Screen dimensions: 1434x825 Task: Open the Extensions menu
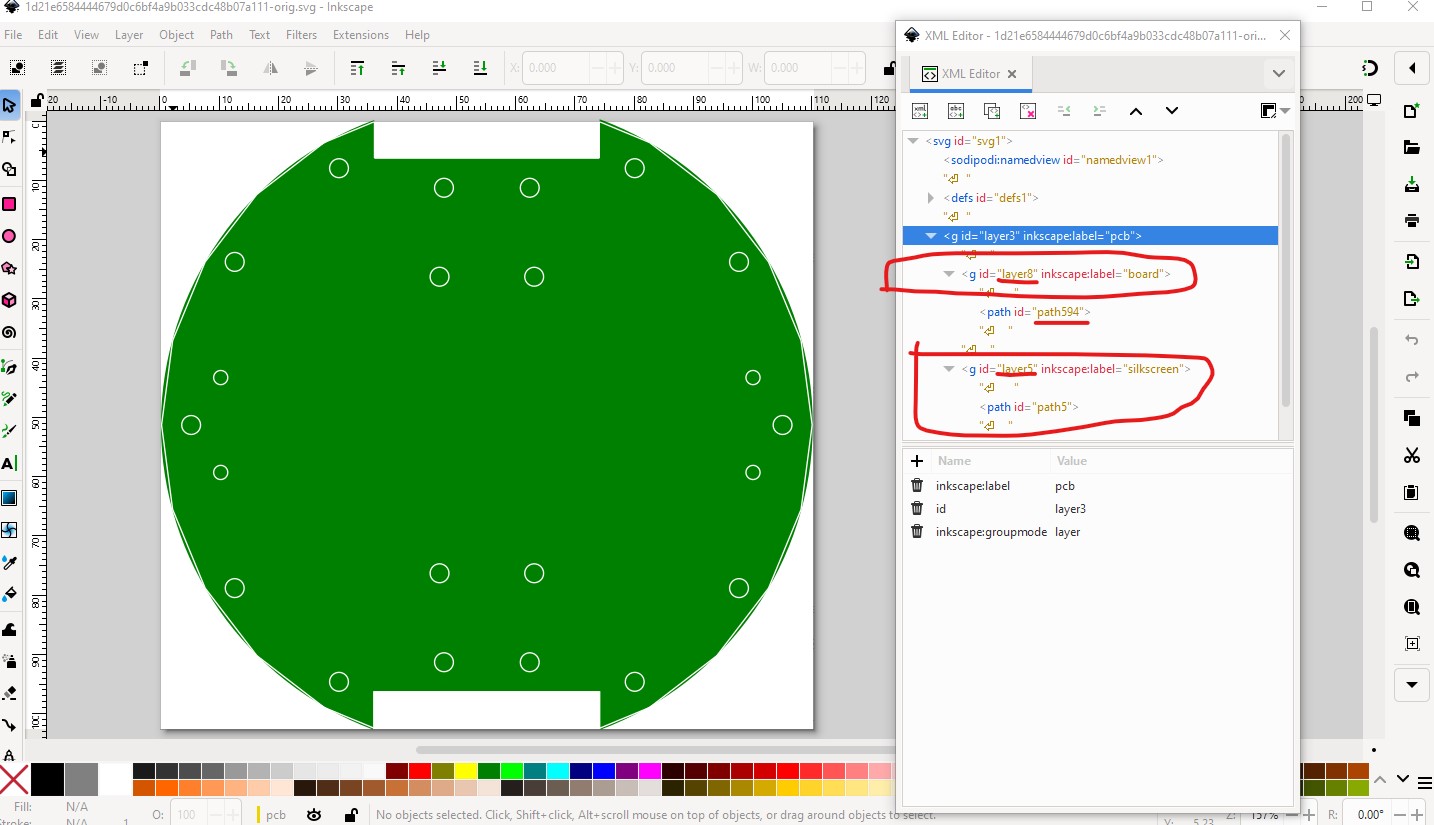click(x=361, y=35)
